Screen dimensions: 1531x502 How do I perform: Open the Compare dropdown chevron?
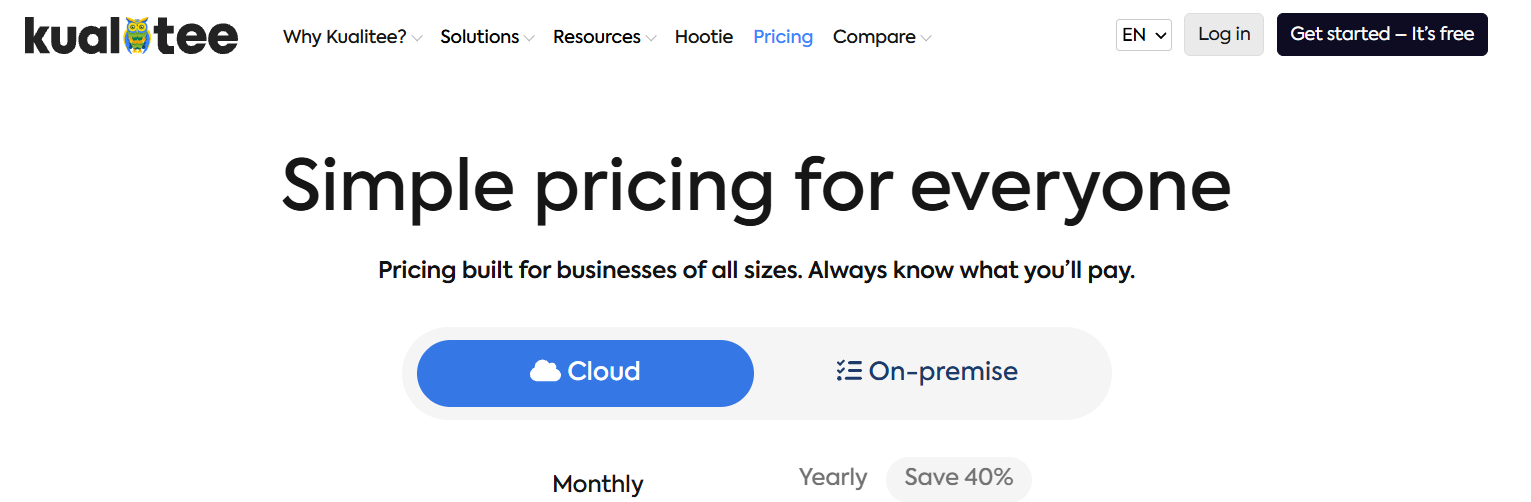pyautogui.click(x=927, y=38)
